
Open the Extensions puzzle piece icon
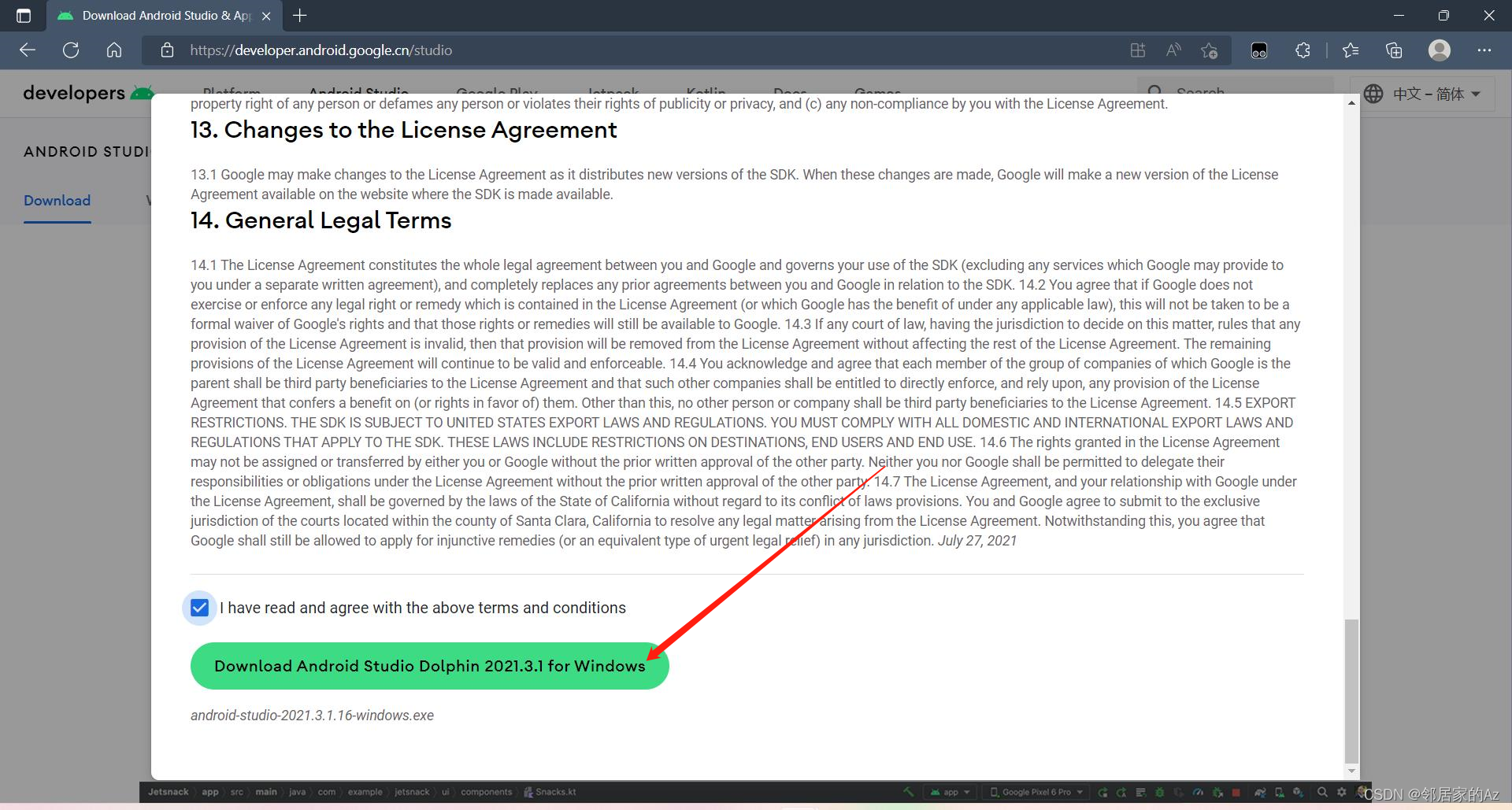(1303, 50)
